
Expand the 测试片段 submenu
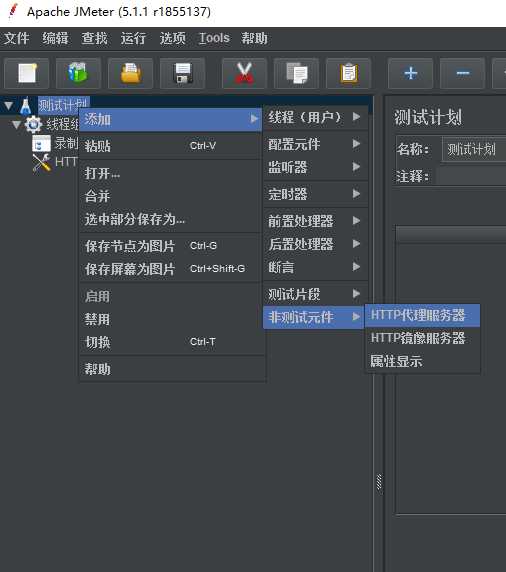click(315, 294)
